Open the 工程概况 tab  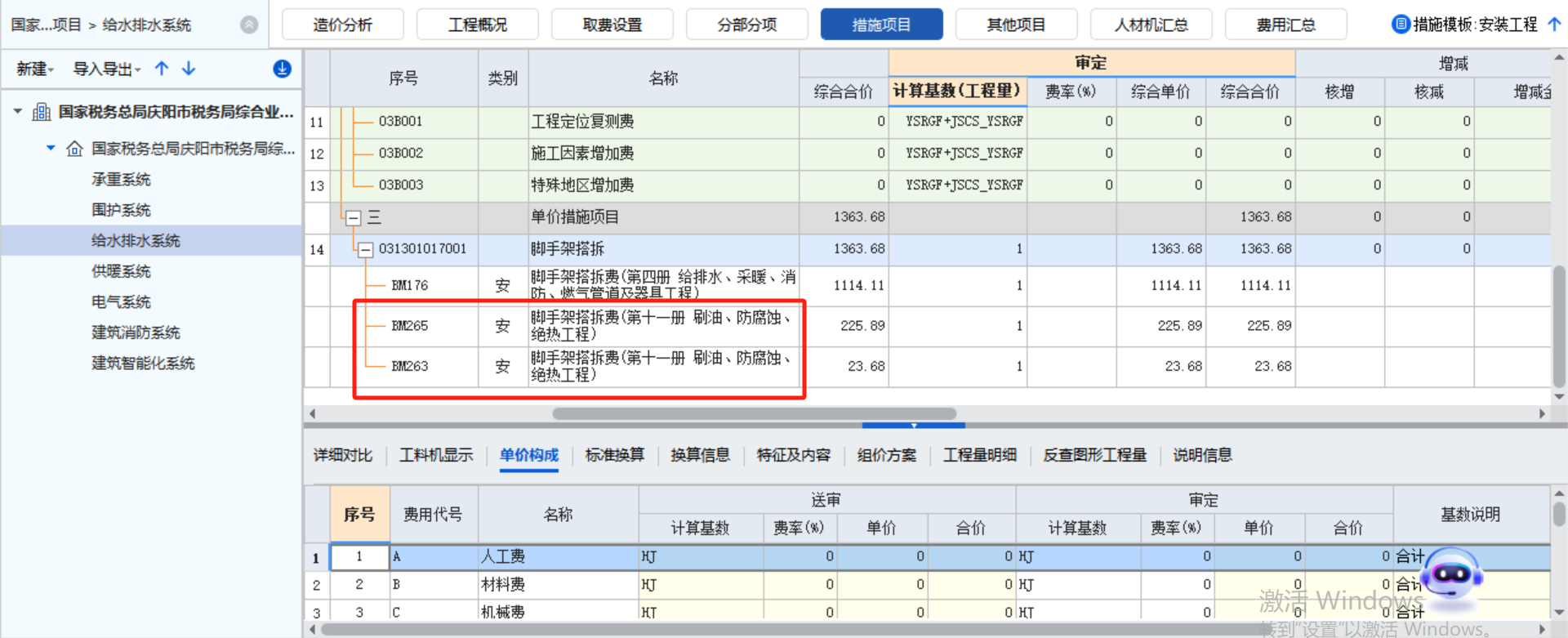coord(478,25)
